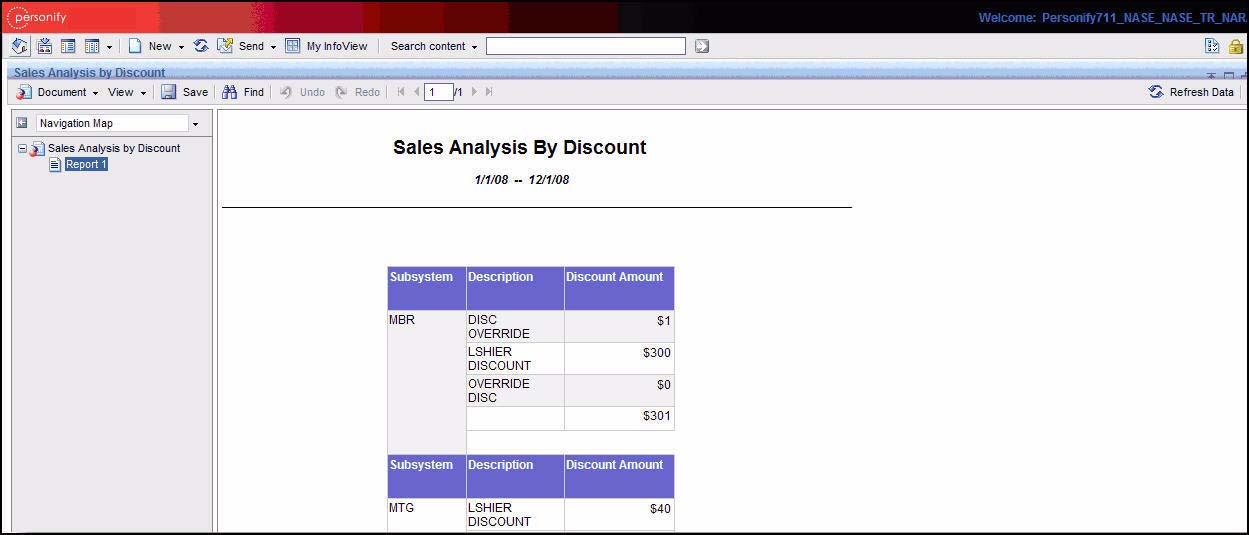This screenshot has width=1249, height=535.
Task: Open the Document menu
Action: click(61, 92)
